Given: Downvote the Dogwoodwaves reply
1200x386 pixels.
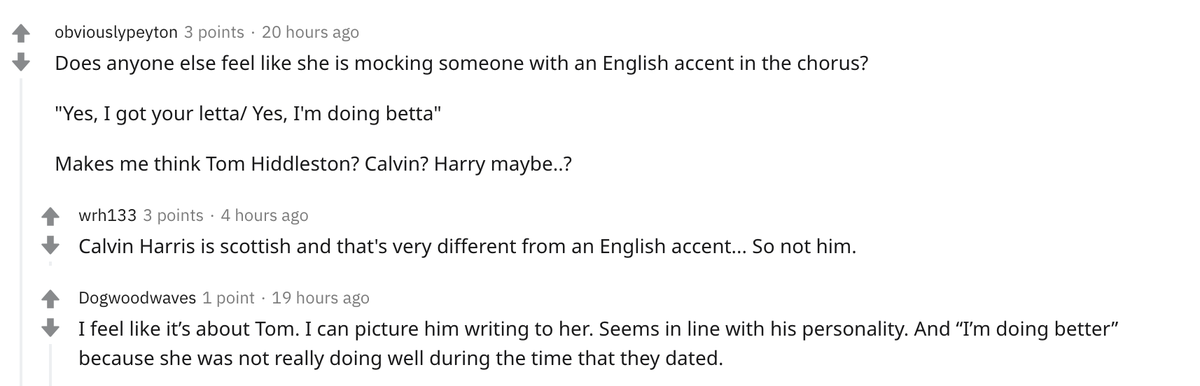Looking at the screenshot, I should (x=48, y=327).
